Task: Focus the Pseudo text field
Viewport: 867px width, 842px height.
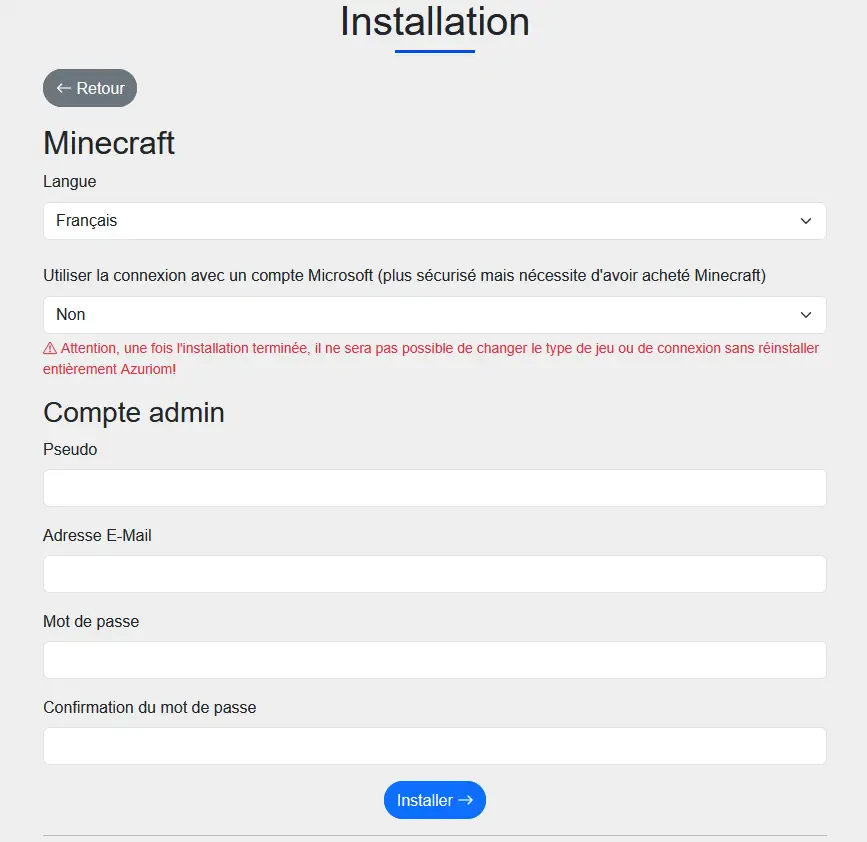Action: click(x=434, y=488)
